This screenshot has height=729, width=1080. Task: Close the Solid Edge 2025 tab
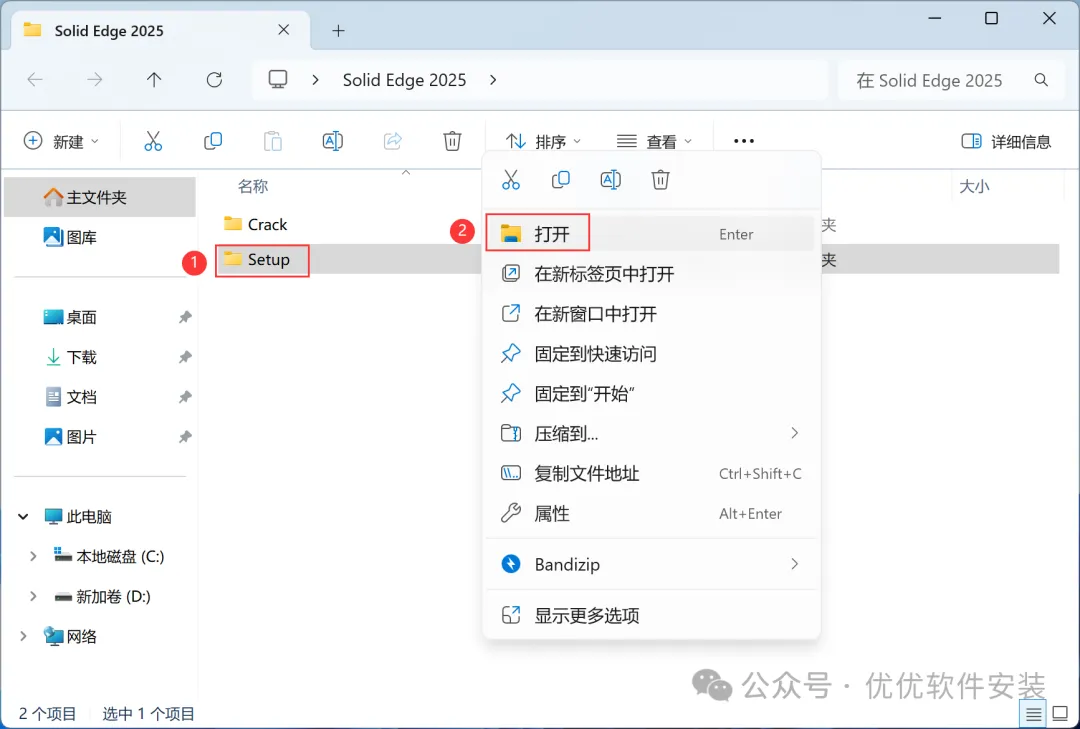(284, 30)
